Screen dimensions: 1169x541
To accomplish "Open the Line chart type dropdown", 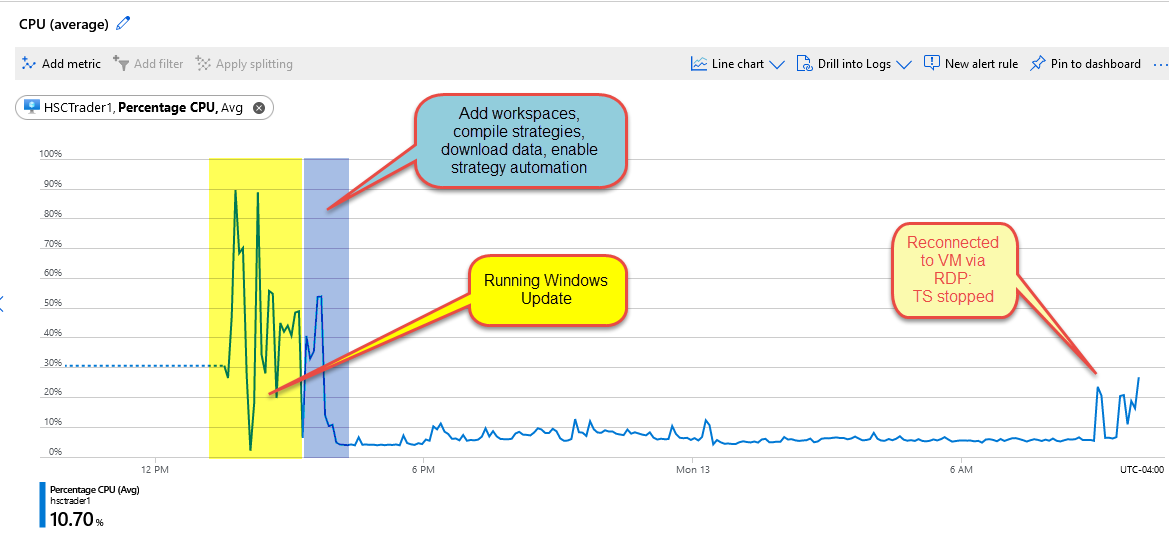I will [x=737, y=64].
